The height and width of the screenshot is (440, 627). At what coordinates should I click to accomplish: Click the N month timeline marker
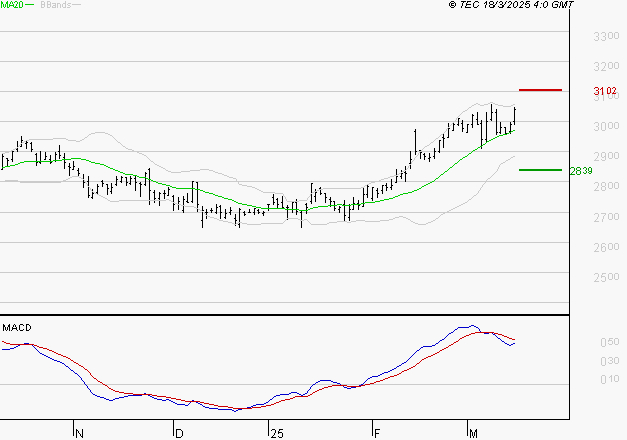pyautogui.click(x=79, y=433)
